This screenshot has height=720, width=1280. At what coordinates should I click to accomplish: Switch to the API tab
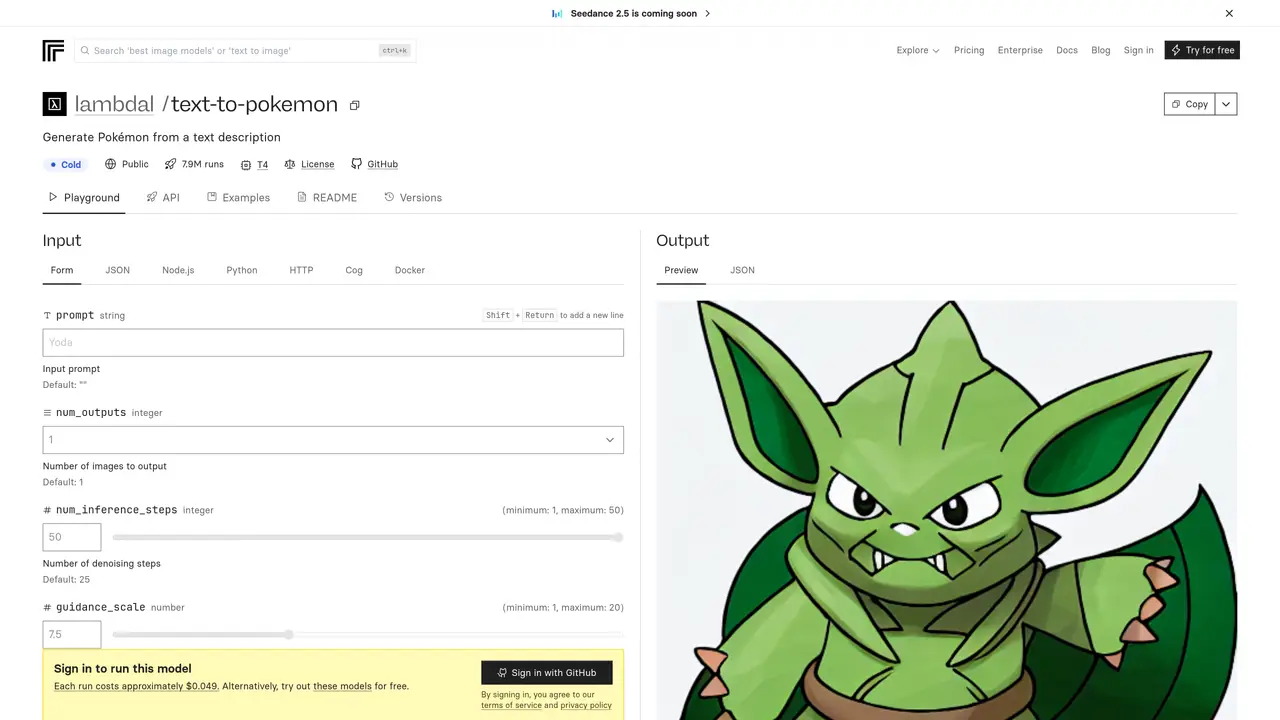[x=163, y=198]
